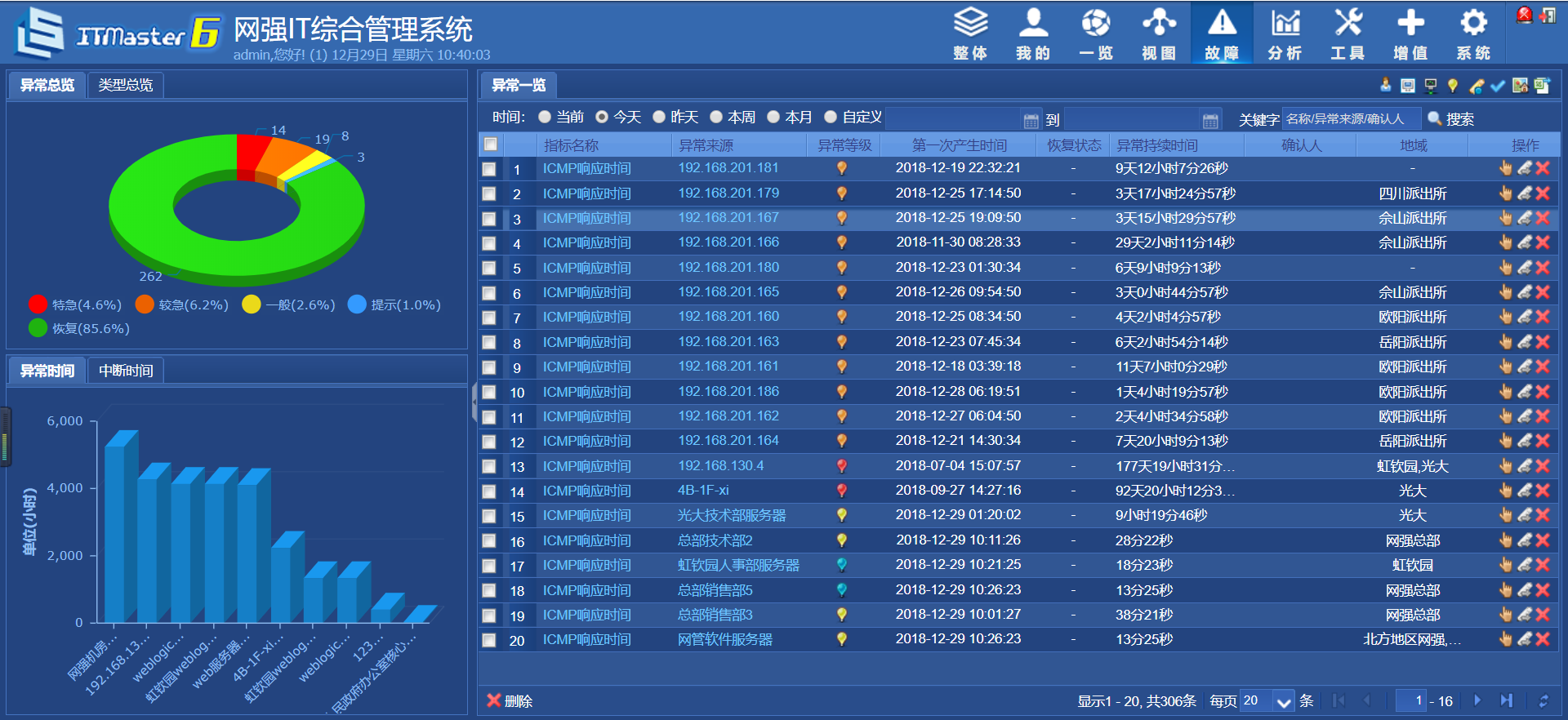The image size is (1568, 720).
Task: Click the network monitor icon in 异常一览 toolbar
Action: tap(1431, 85)
